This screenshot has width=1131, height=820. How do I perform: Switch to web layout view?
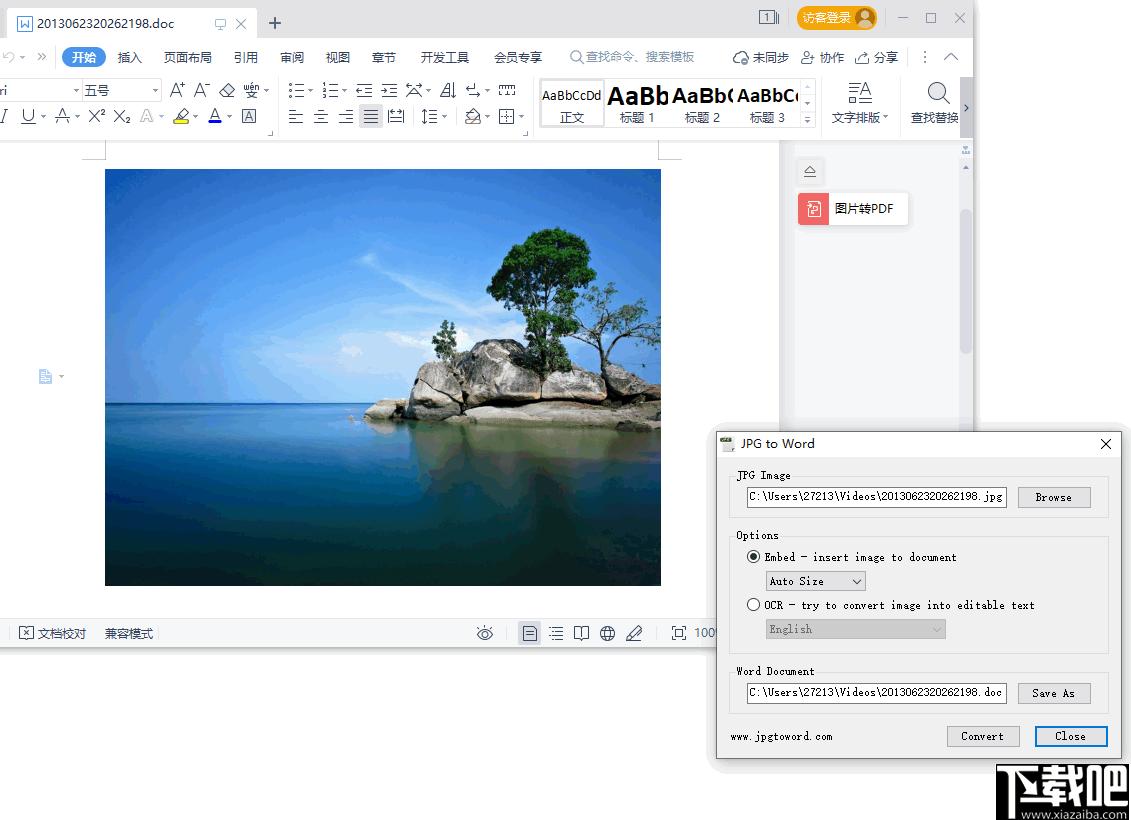pyautogui.click(x=607, y=633)
